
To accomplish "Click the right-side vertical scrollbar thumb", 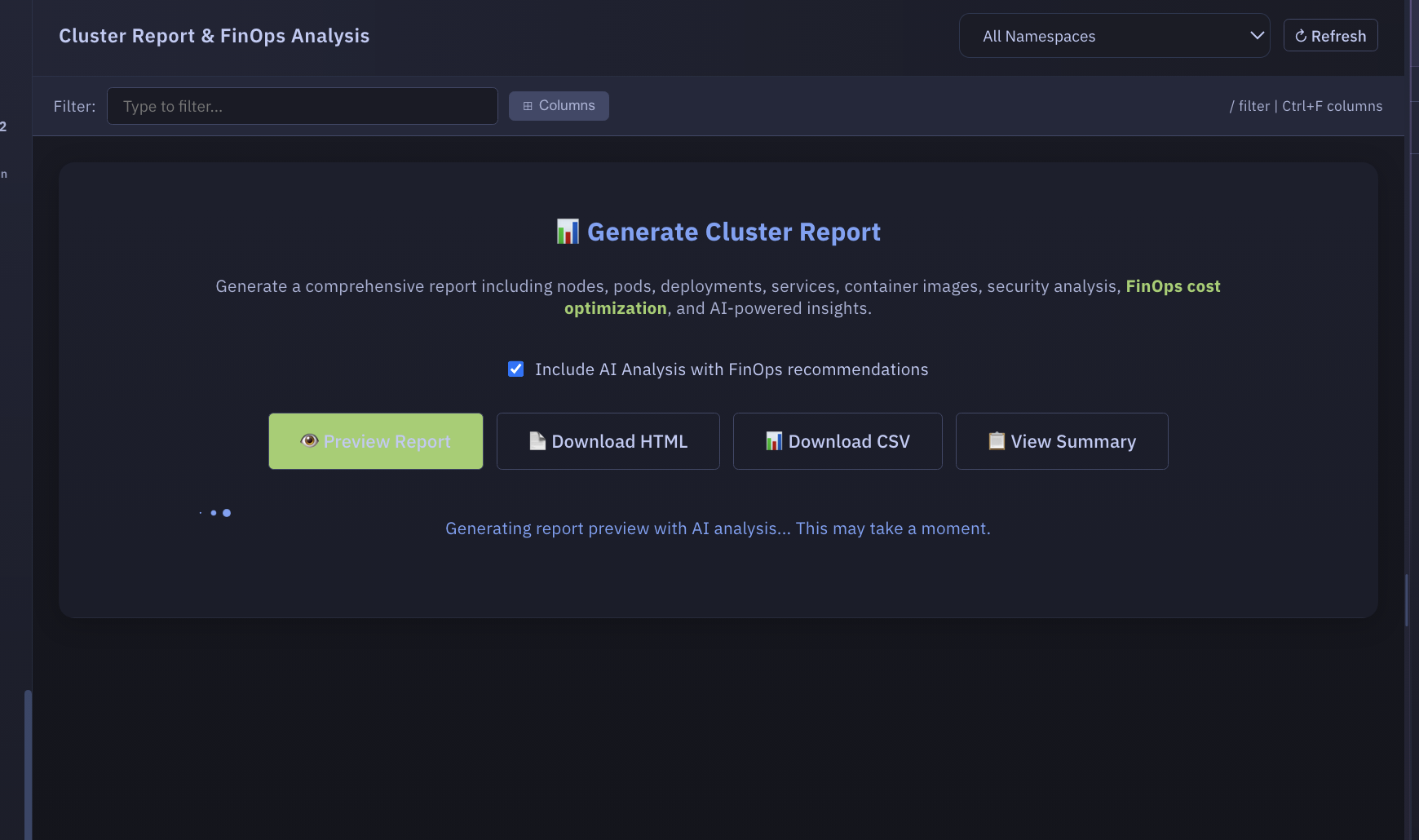I will [1407, 599].
